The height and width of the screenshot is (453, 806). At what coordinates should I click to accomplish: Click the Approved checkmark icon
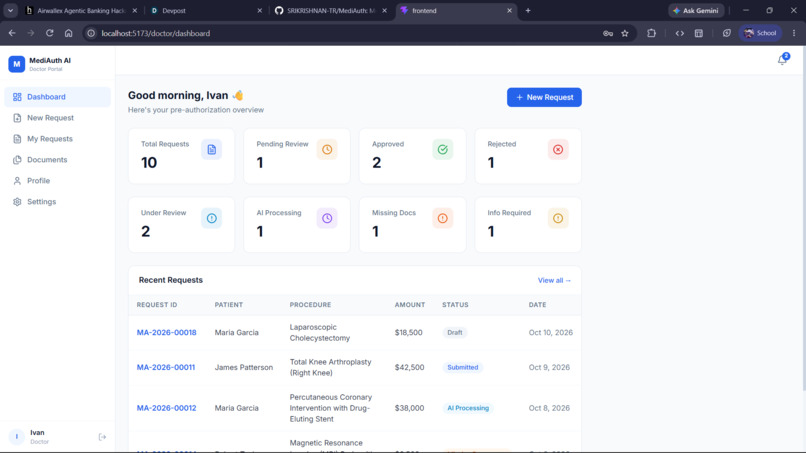(443, 150)
